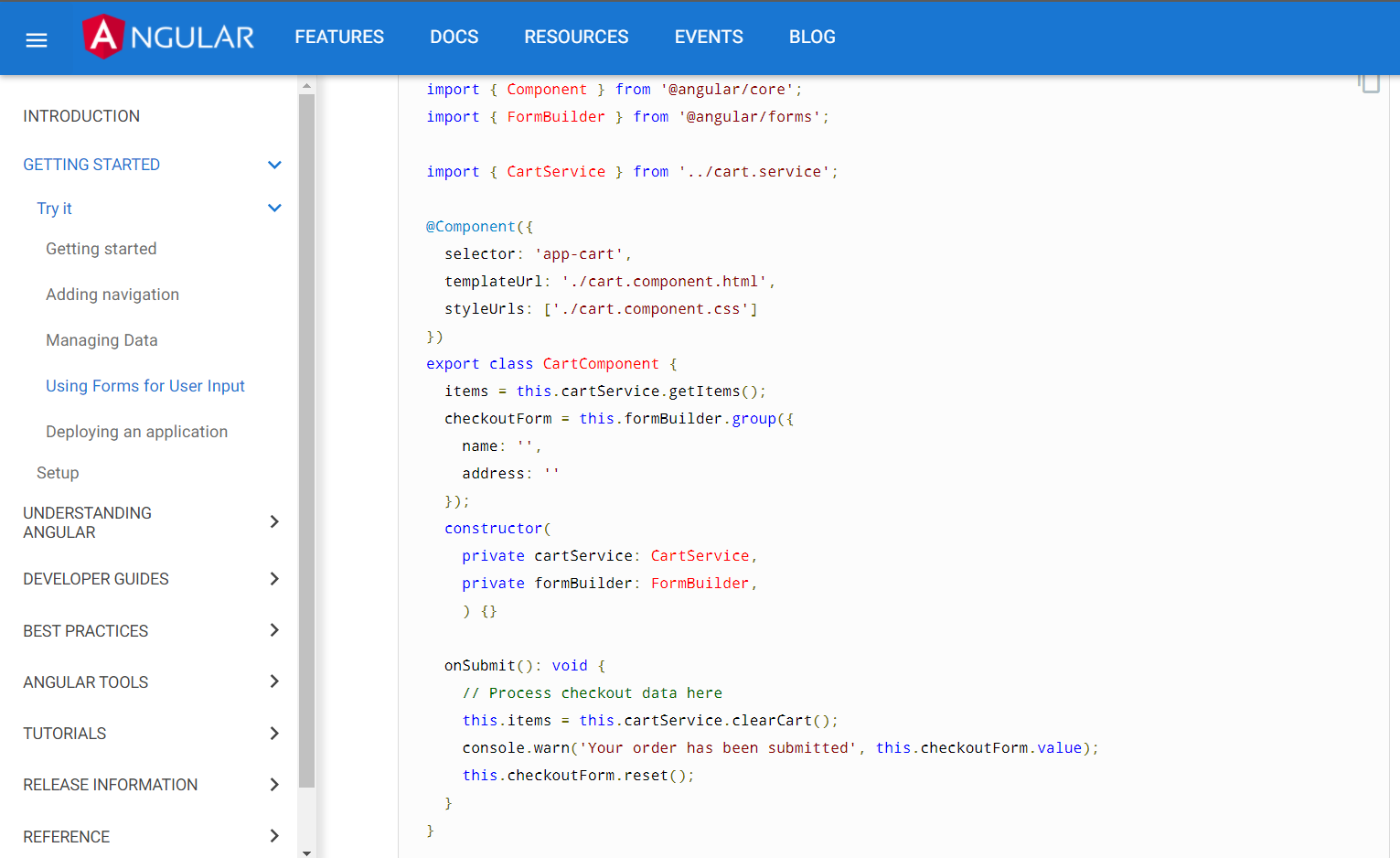
Task: Click the Angular logo
Action: click(x=168, y=37)
